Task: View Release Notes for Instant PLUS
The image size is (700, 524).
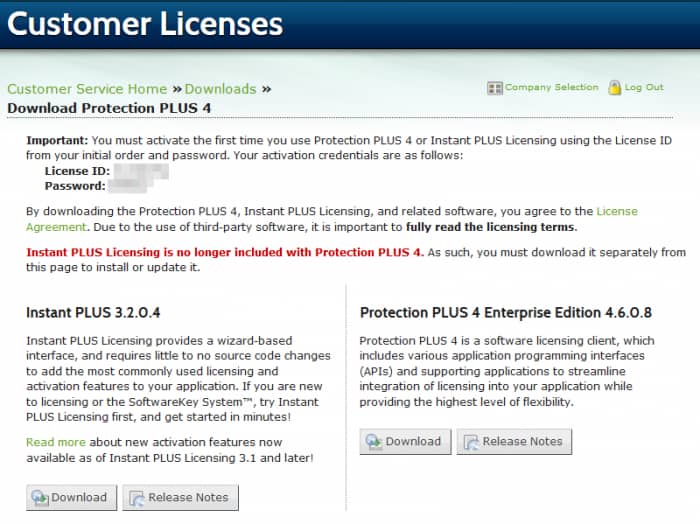Action: [x=180, y=498]
